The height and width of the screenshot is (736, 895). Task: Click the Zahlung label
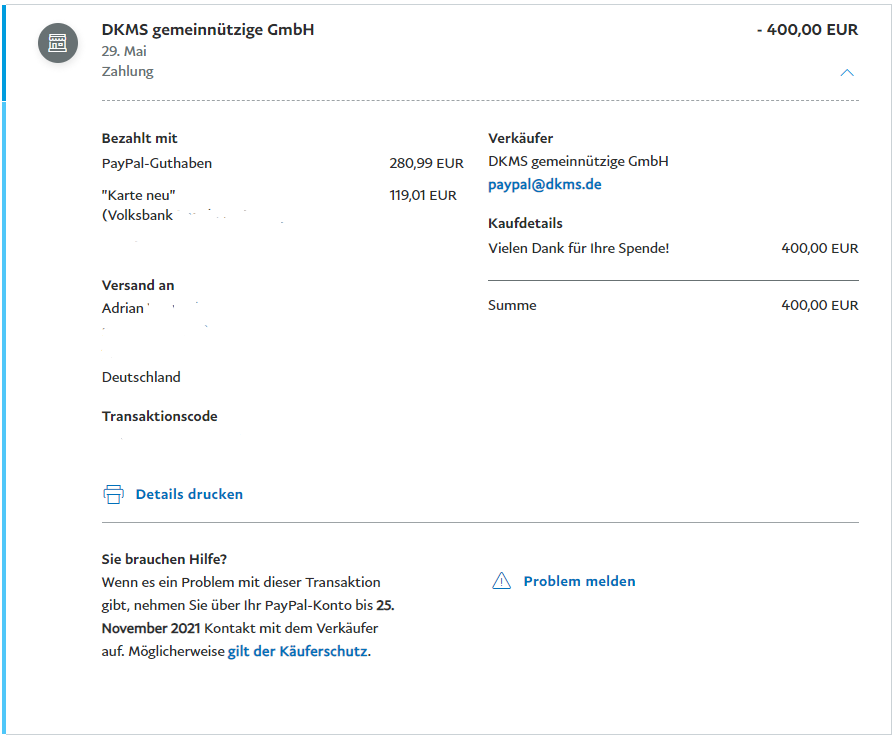point(127,71)
